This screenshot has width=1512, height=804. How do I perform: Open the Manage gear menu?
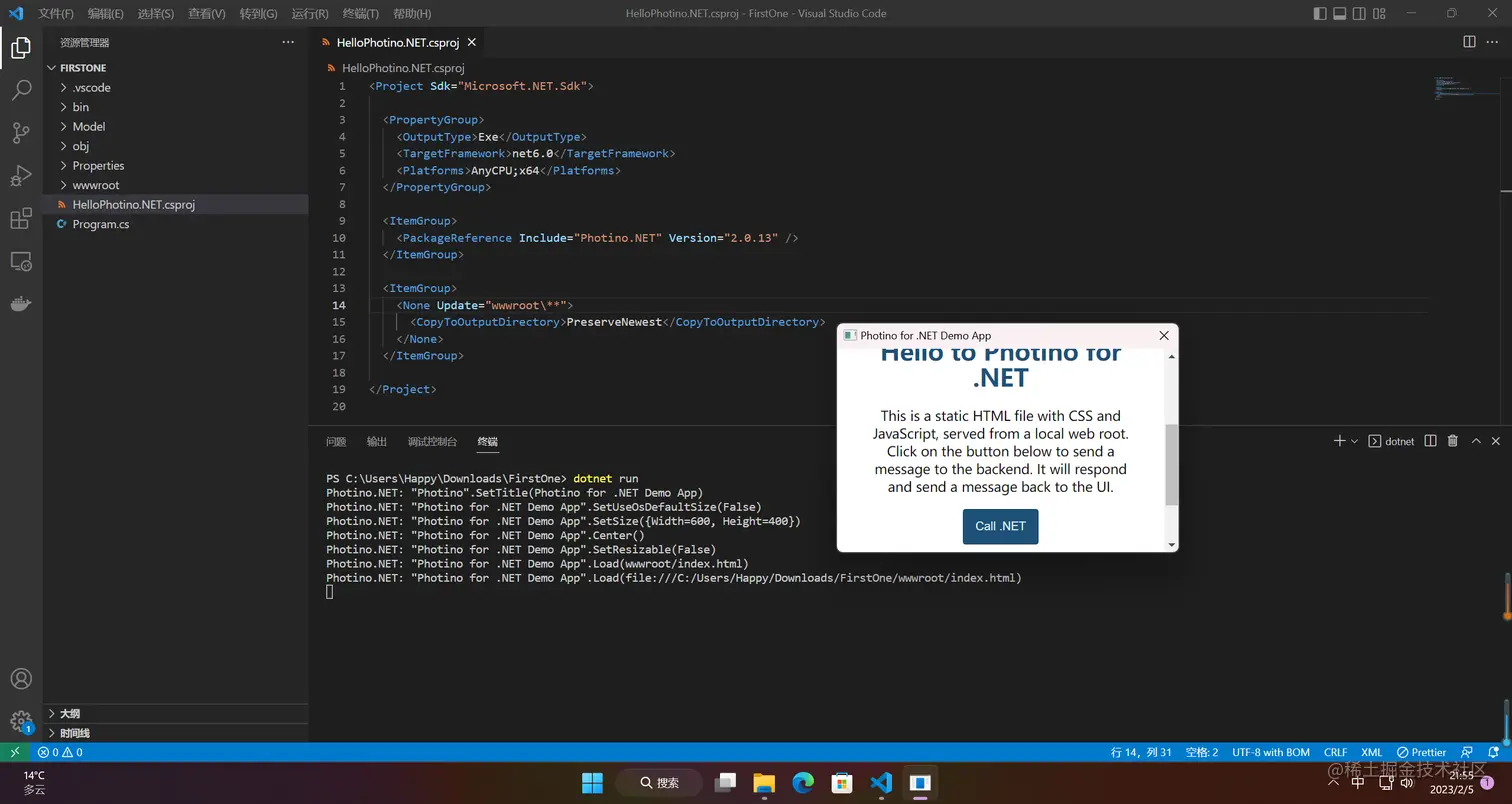[21, 721]
